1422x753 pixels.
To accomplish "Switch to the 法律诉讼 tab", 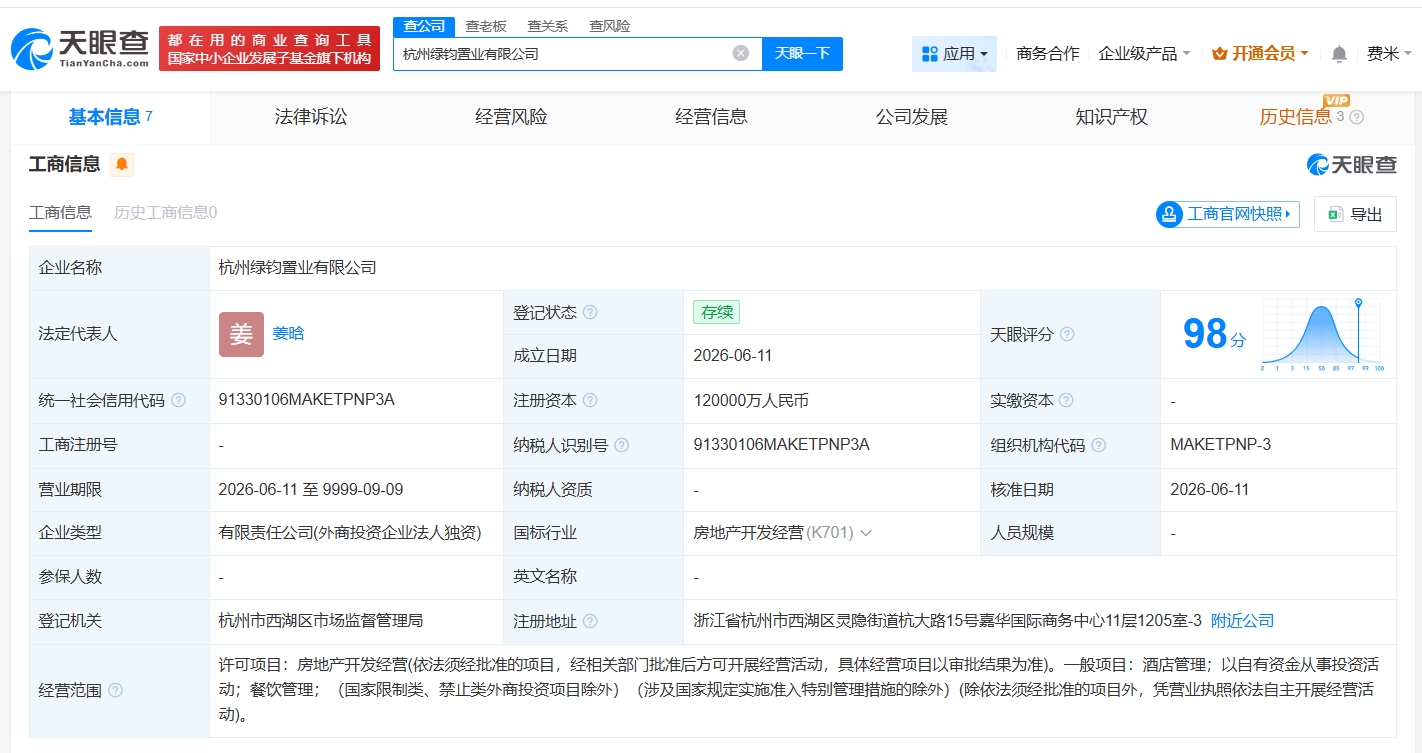I will [x=311, y=117].
